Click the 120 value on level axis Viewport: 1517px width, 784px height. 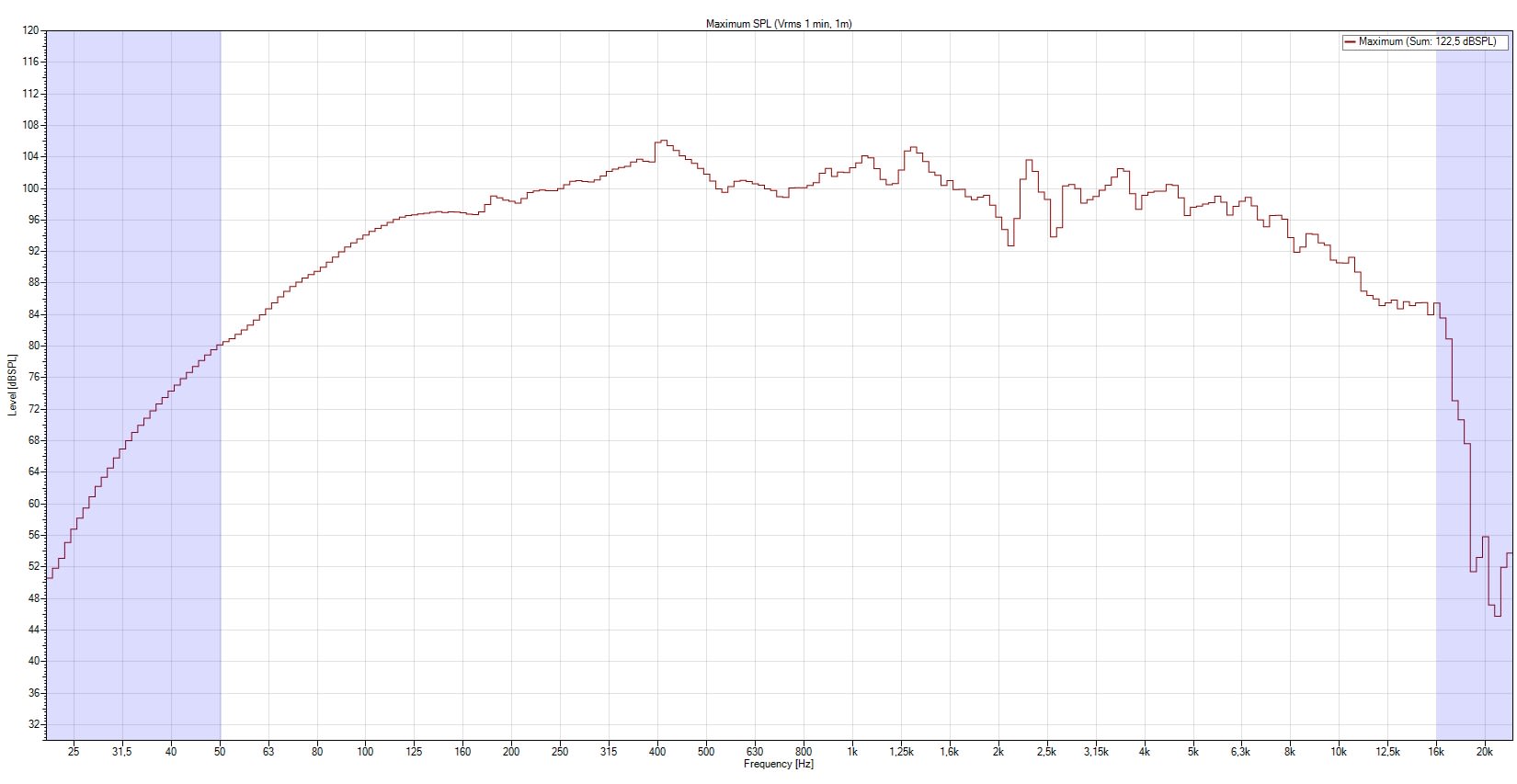coord(31,30)
